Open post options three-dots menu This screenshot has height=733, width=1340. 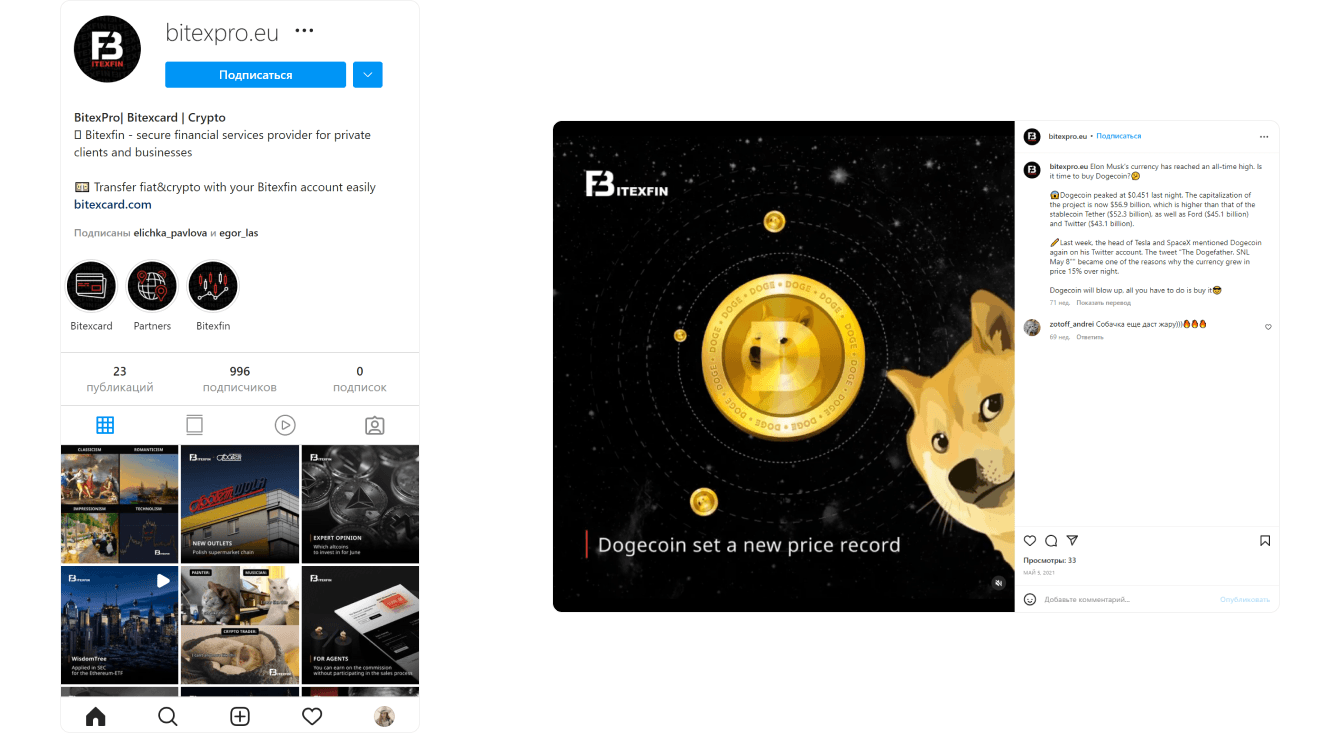click(x=1264, y=137)
